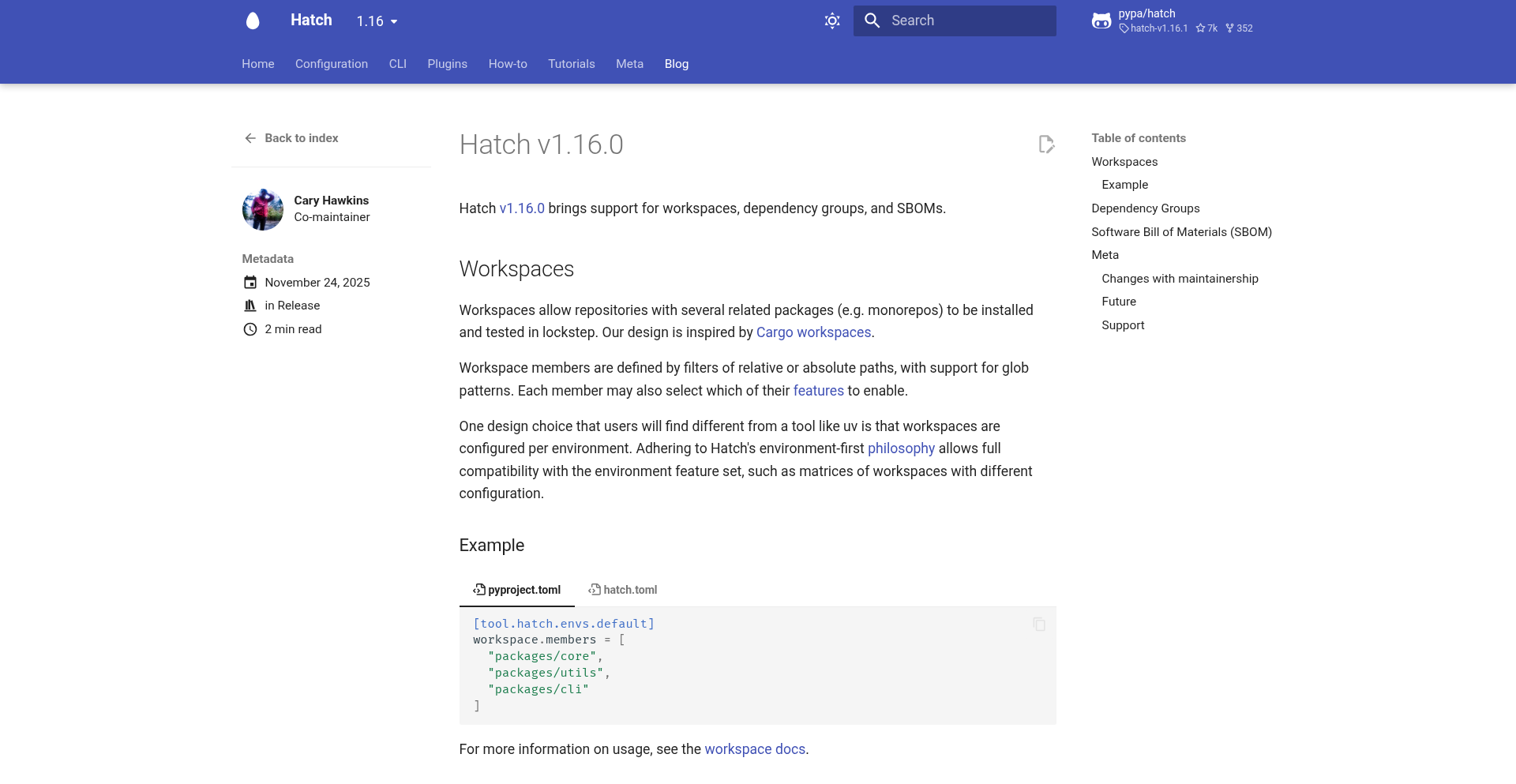The width and height of the screenshot is (1516, 784).
Task: Jump to Dependency Groups in table of contents
Action: [1145, 208]
